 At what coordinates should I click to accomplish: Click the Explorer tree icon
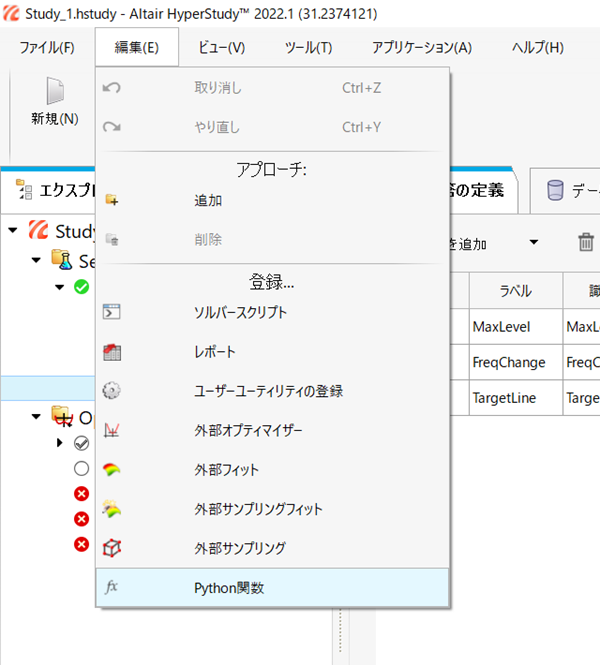click(x=24, y=189)
